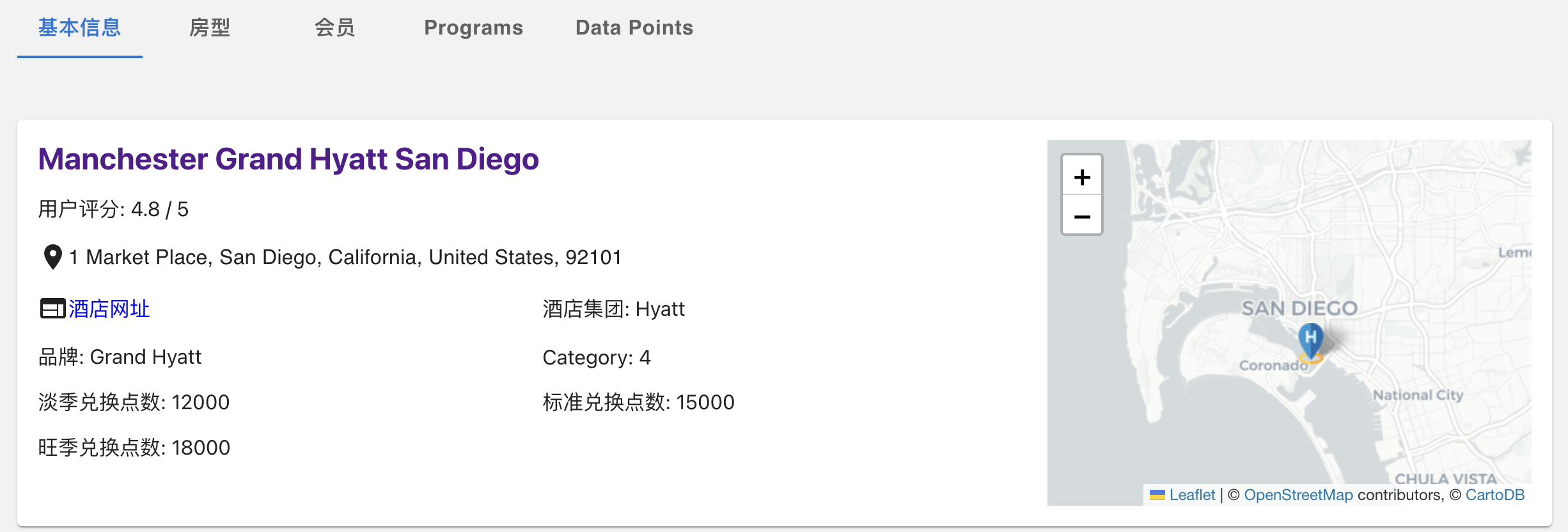
Task: Switch to the 房型 tab
Action: [x=210, y=28]
